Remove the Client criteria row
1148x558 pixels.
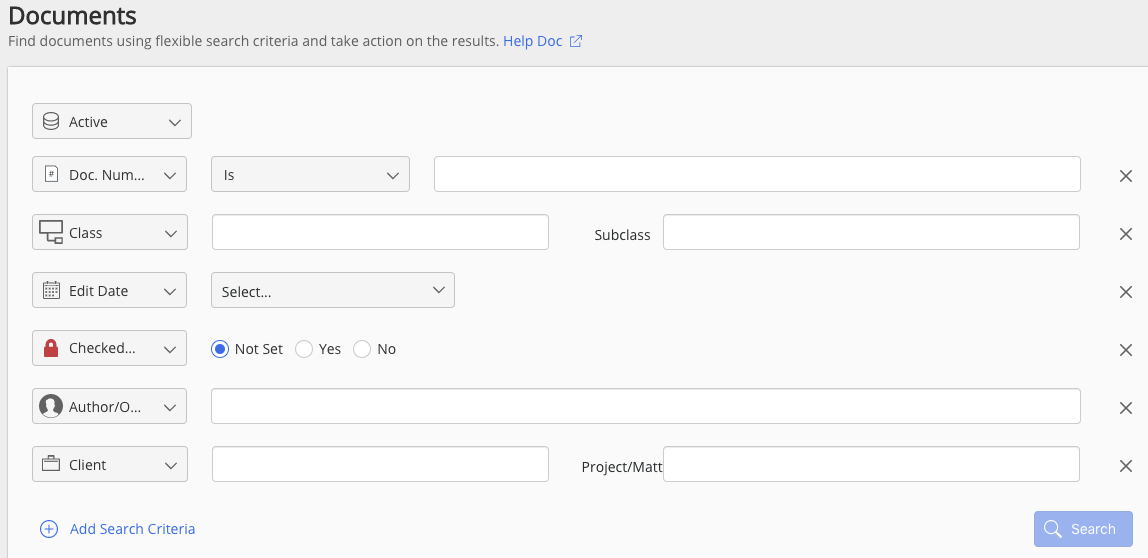point(1126,466)
